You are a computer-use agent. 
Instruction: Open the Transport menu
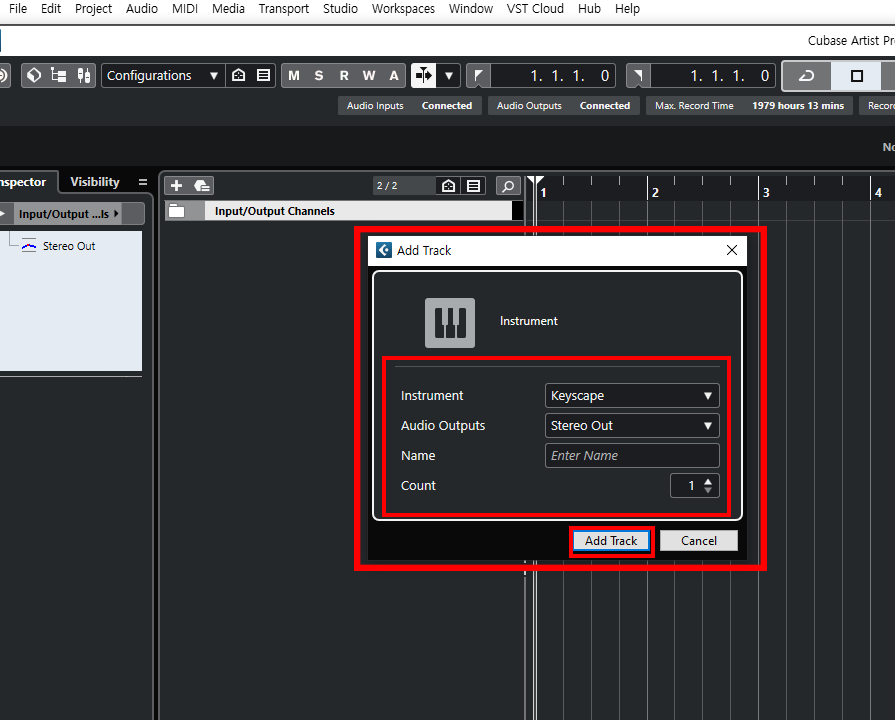284,9
